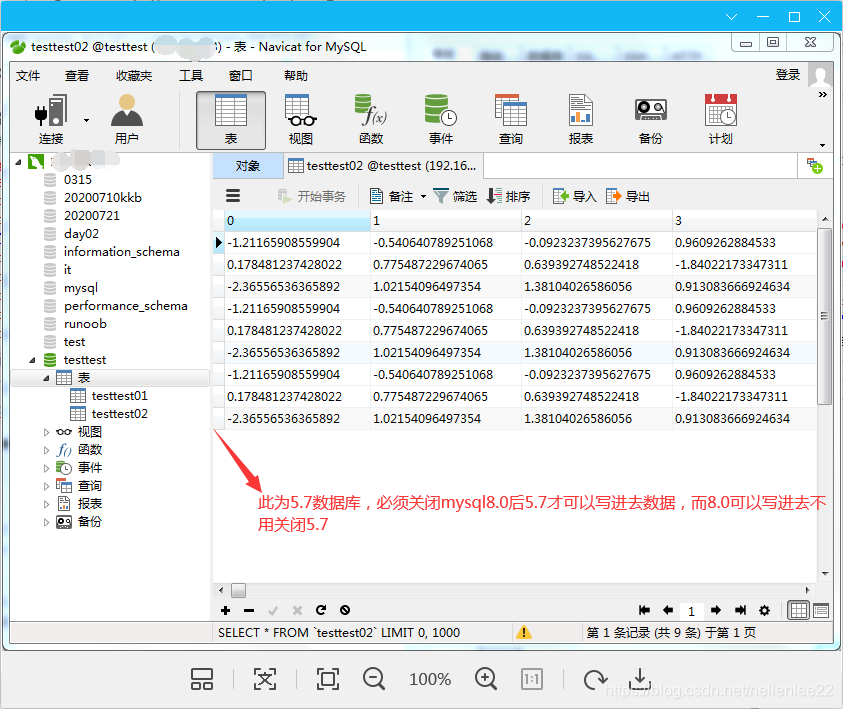Delete the record with the minus icon
Screen dimensions: 843x709
coord(249,610)
